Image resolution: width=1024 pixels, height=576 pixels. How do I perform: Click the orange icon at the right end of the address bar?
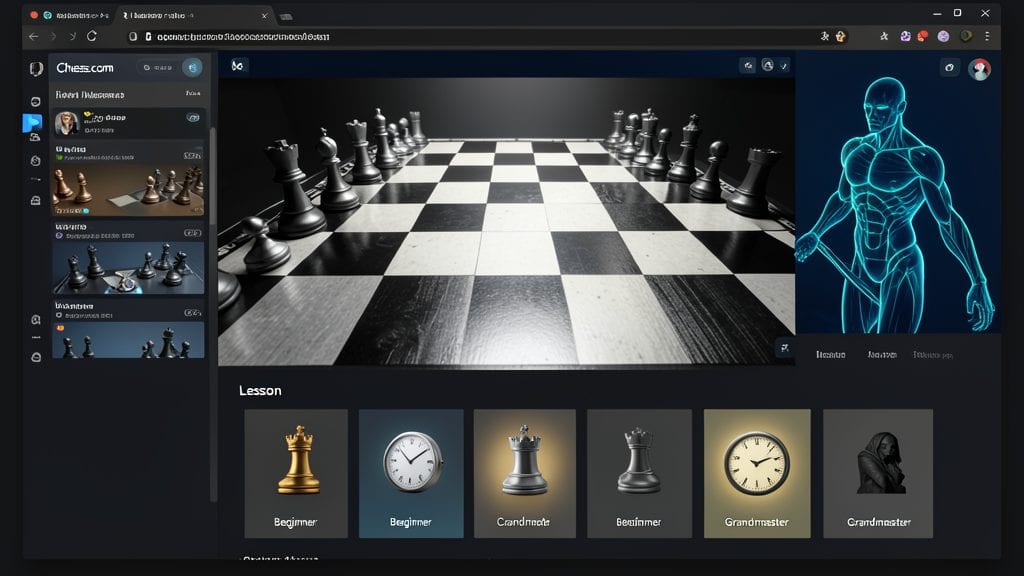[840, 37]
